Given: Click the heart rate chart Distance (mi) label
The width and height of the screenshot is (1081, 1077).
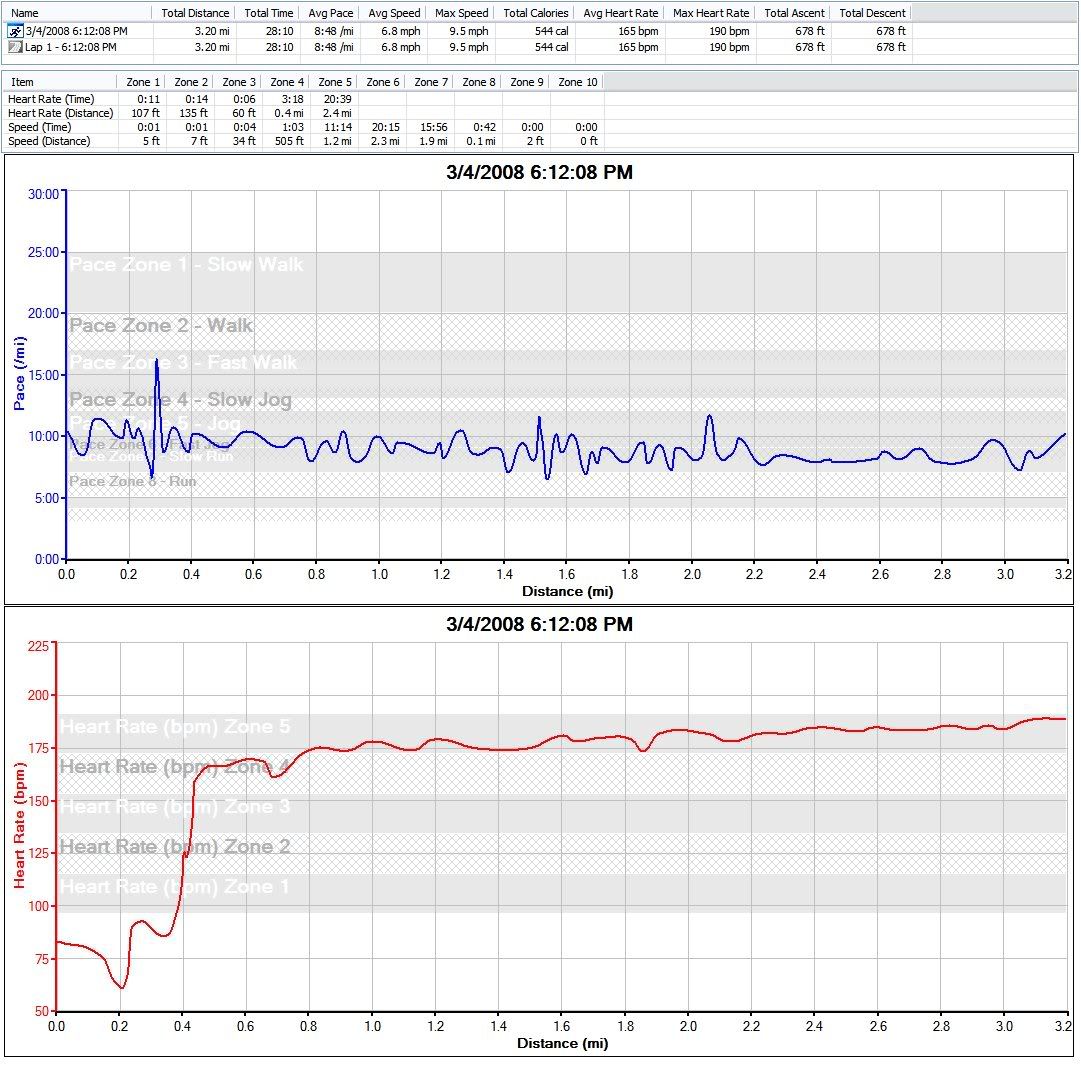Looking at the screenshot, I should [561, 1043].
